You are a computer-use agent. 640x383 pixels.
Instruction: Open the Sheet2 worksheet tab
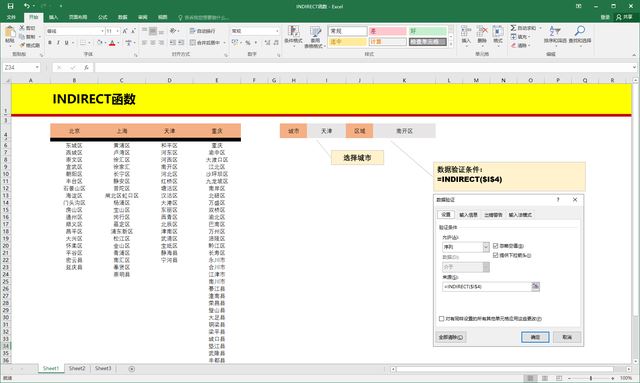point(77,368)
